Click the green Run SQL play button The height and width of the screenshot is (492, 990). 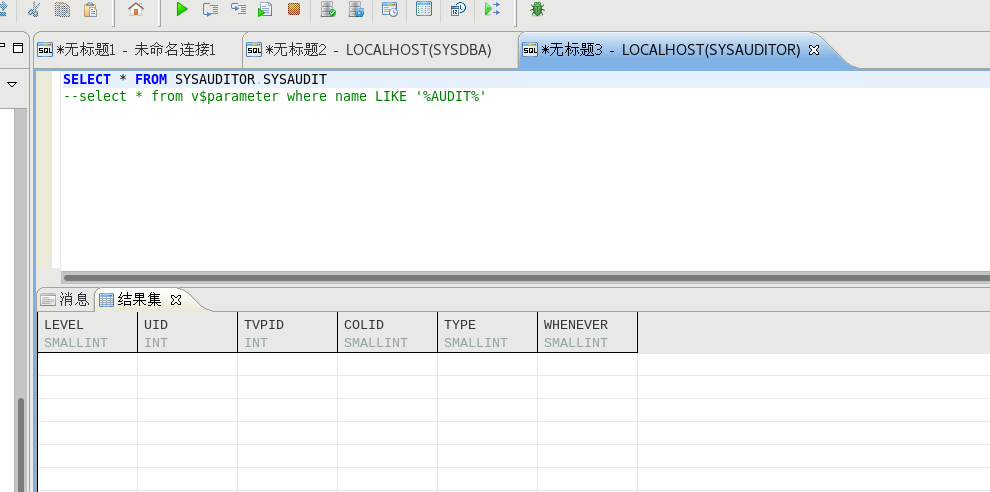tap(182, 10)
